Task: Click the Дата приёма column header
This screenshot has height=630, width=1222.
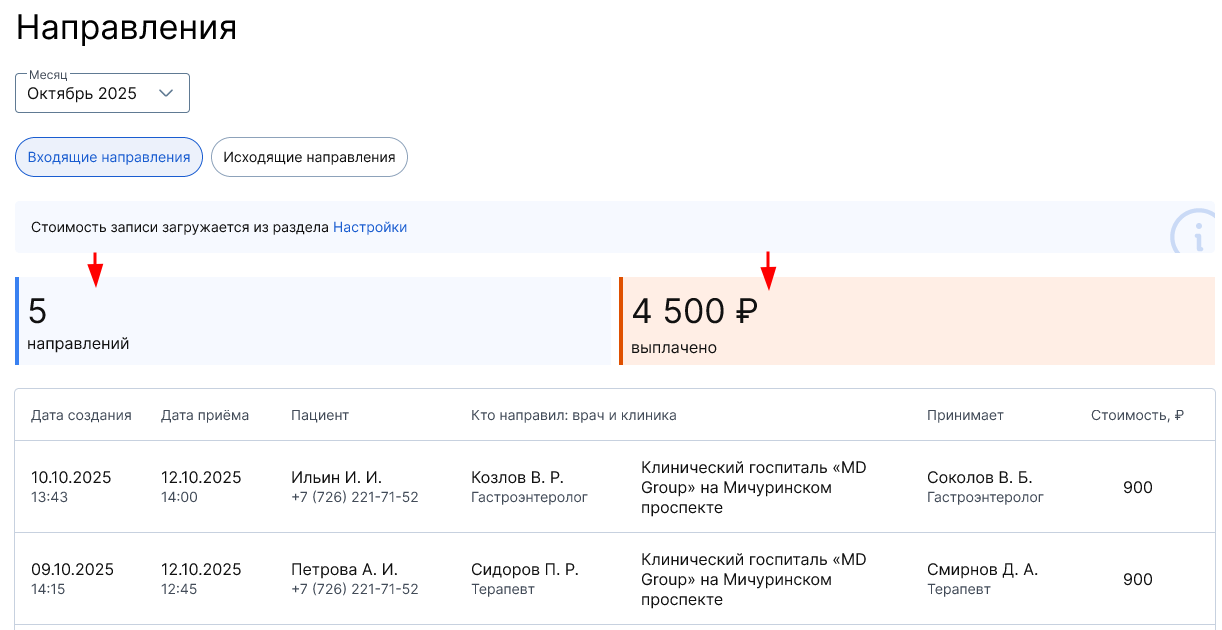Action: 205,415
